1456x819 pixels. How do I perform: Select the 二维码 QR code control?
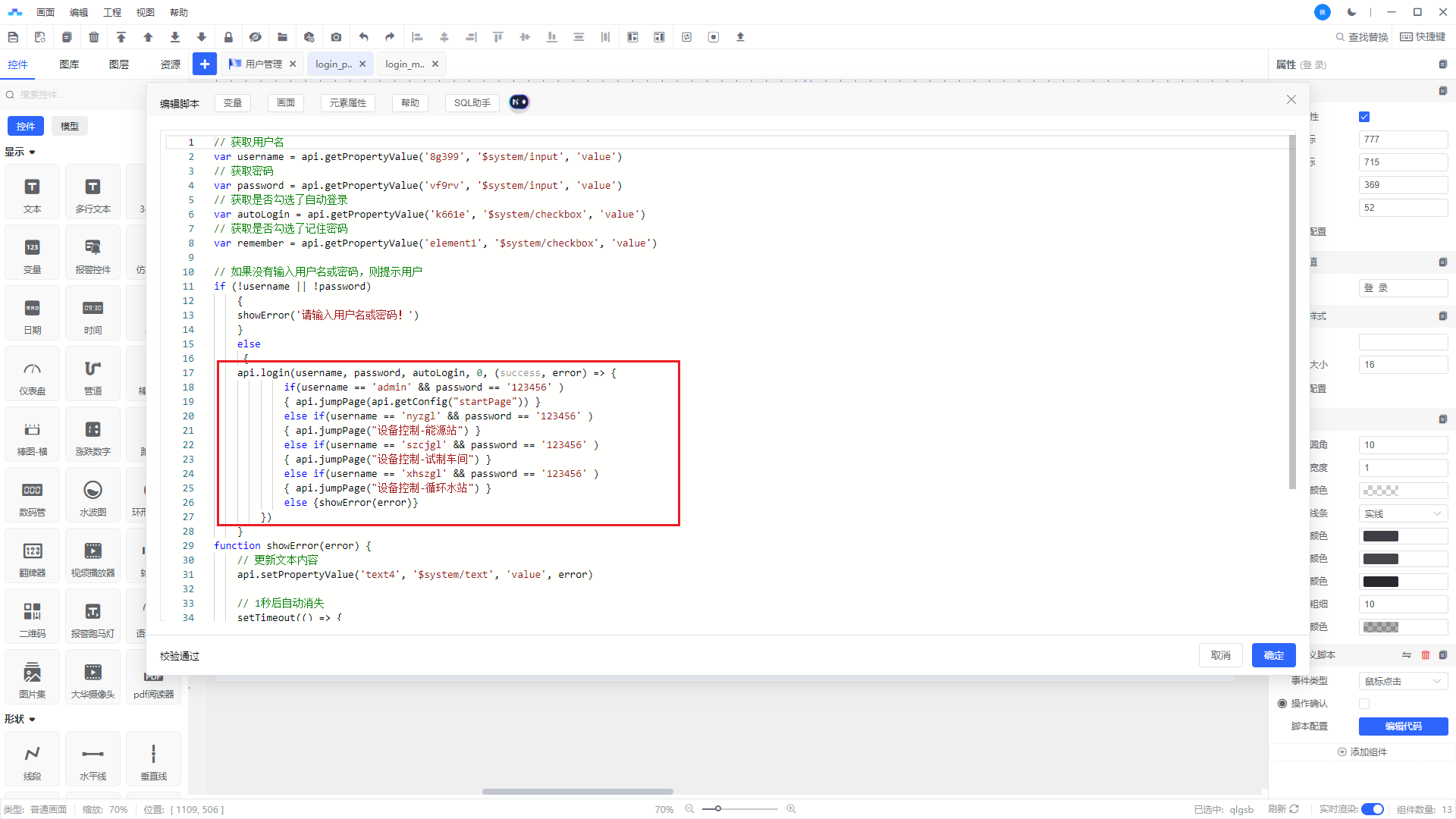point(32,620)
